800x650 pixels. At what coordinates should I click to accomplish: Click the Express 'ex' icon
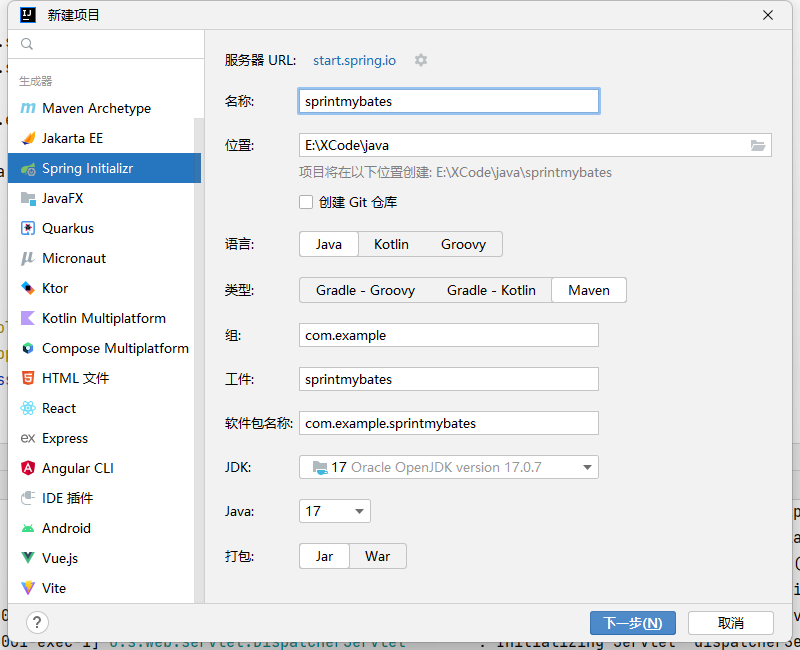click(x=28, y=438)
